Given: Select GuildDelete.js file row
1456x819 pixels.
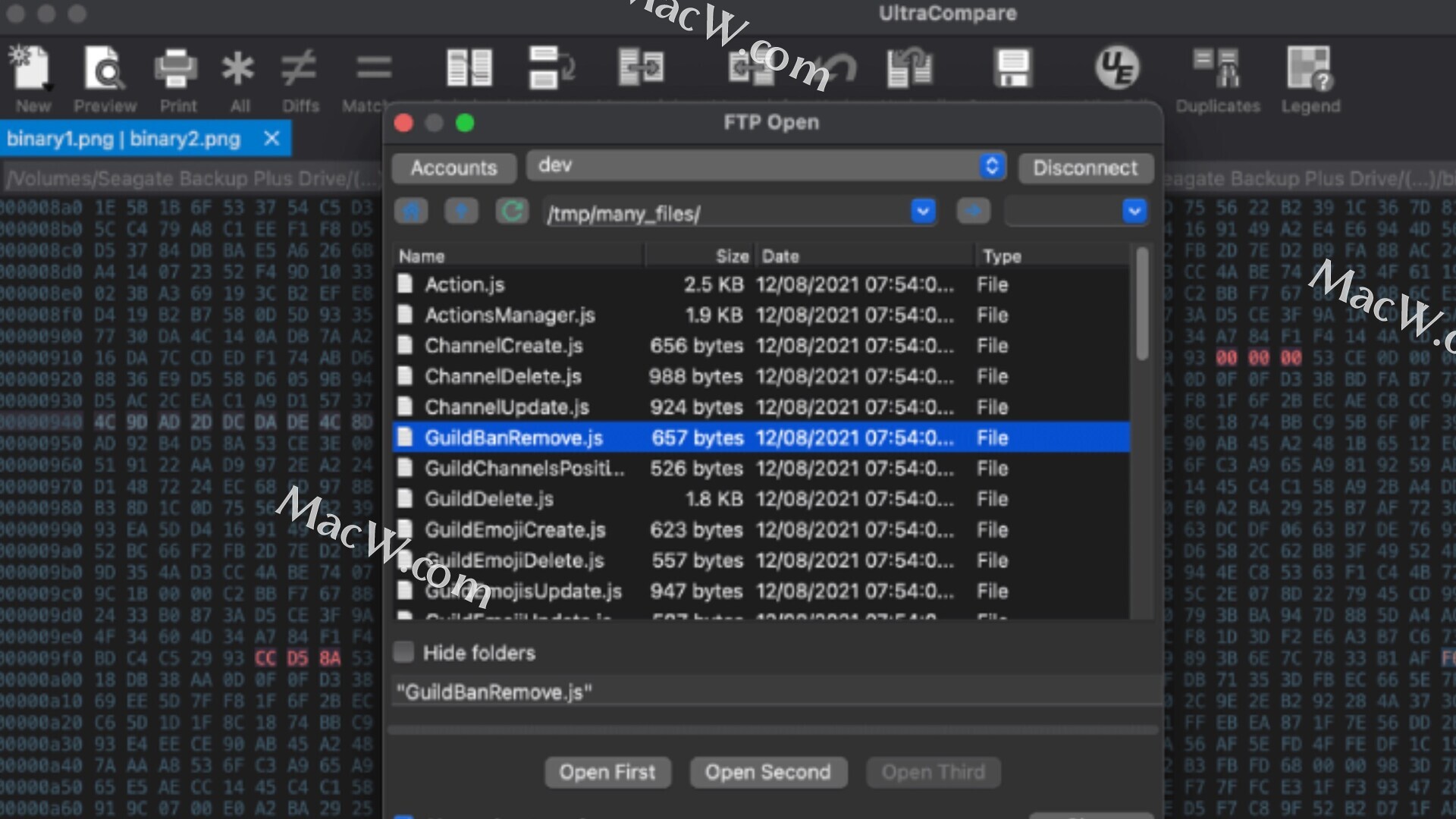Looking at the screenshot, I should pyautogui.click(x=761, y=499).
